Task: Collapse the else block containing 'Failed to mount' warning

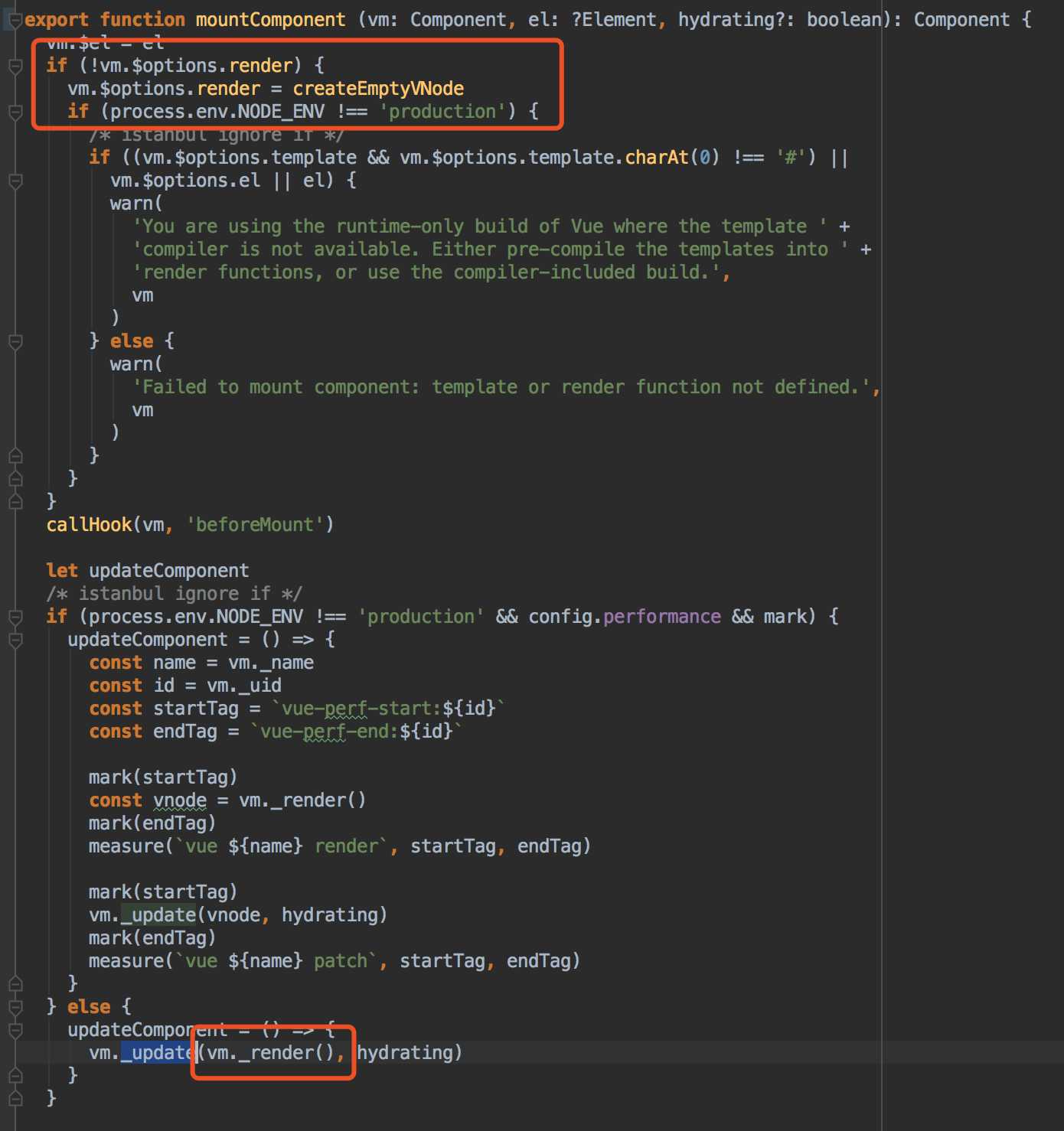Action: (x=15, y=341)
